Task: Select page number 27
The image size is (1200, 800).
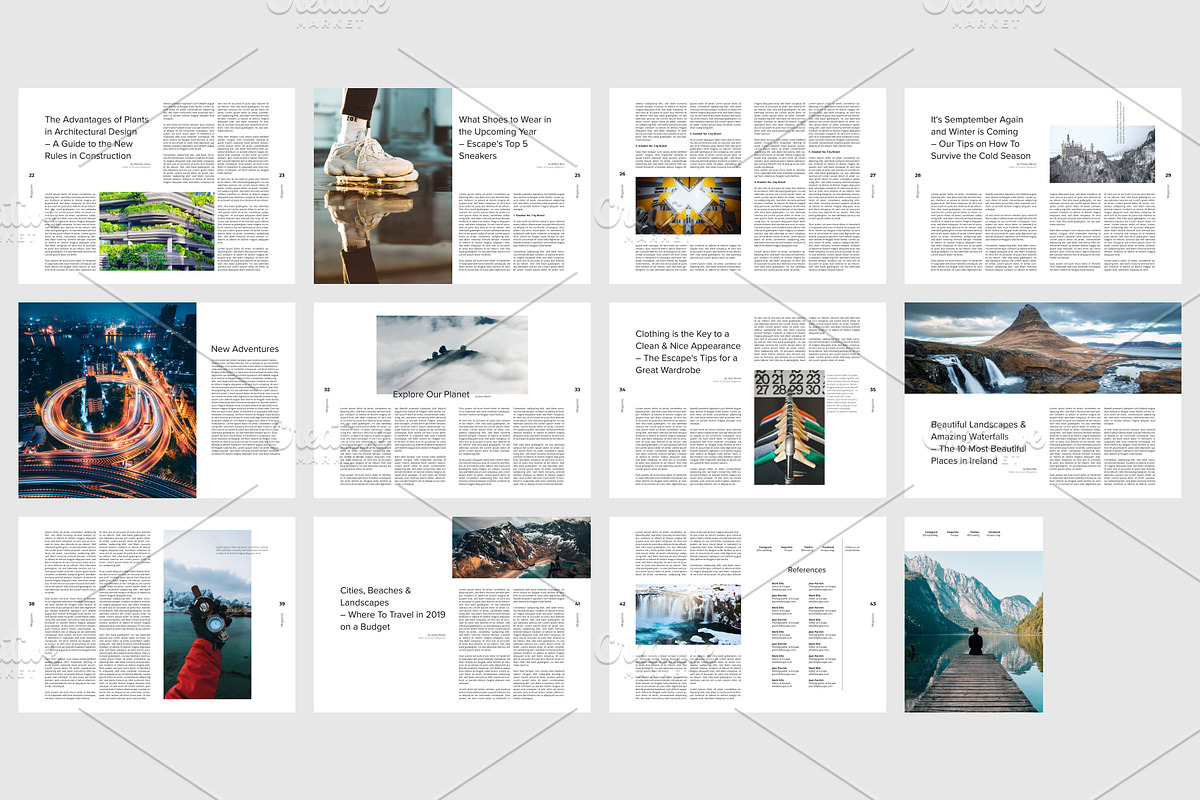Action: point(873,176)
